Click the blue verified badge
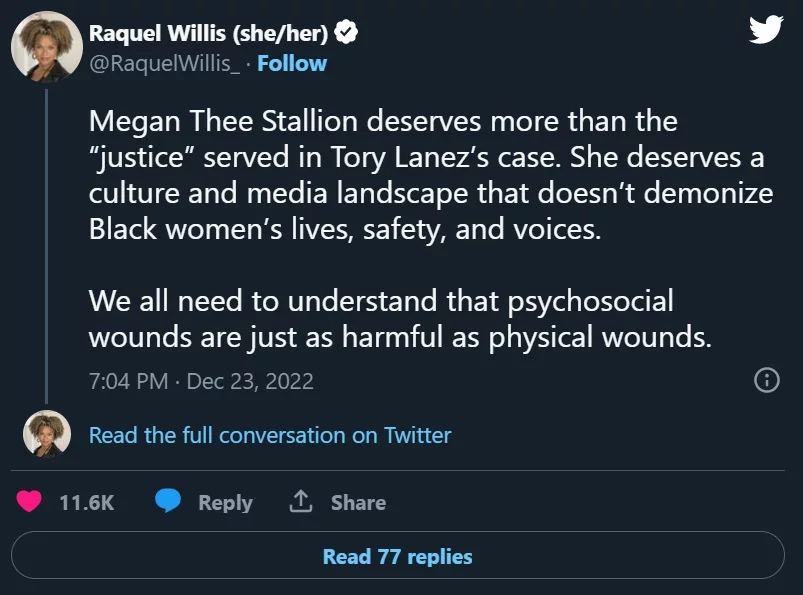 347,33
